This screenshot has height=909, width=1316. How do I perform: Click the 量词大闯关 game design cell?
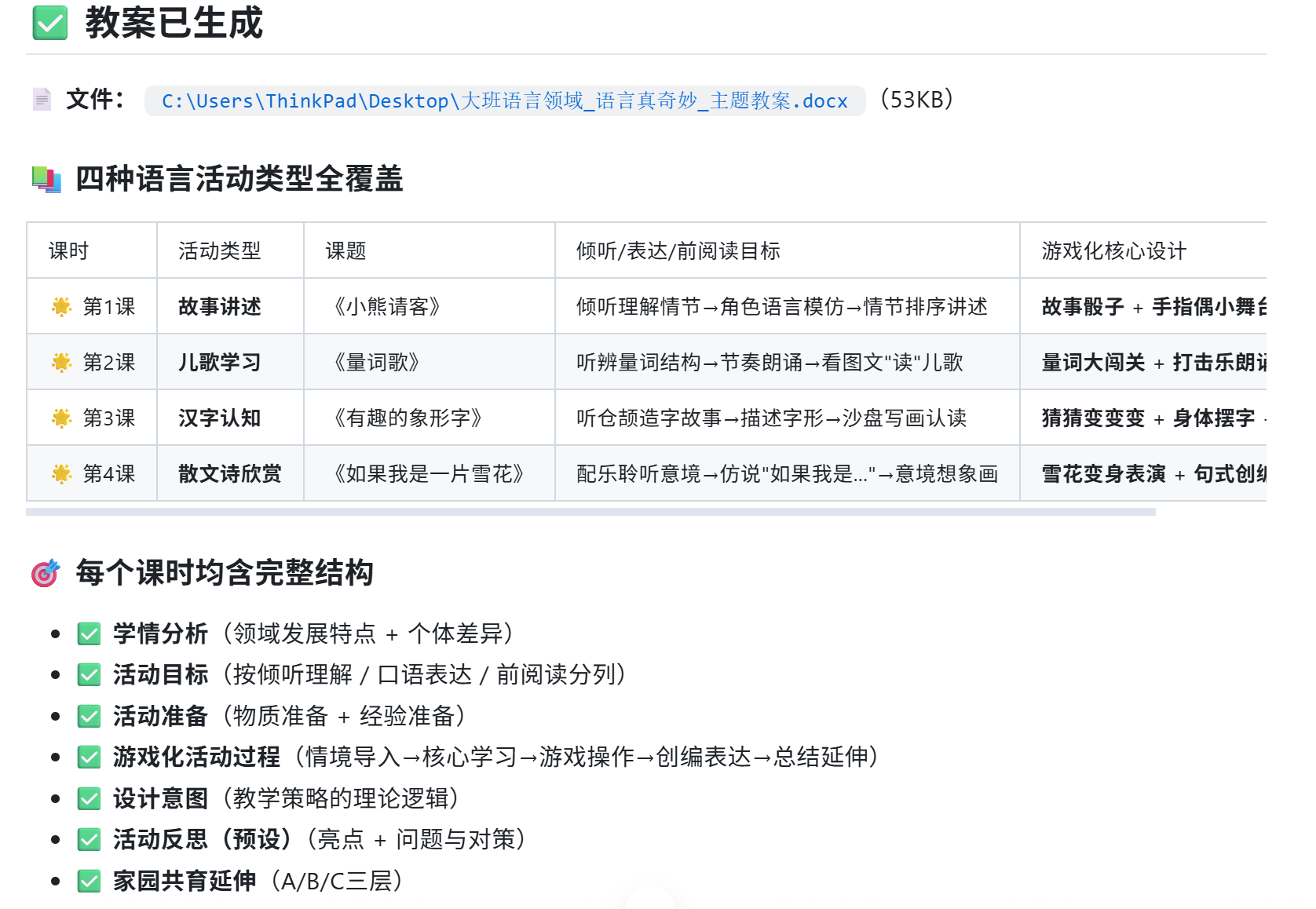tap(1143, 362)
